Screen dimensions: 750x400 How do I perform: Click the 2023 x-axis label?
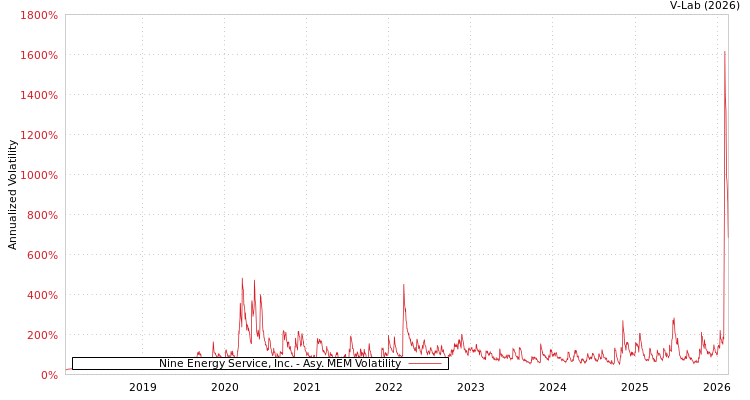[471, 388]
